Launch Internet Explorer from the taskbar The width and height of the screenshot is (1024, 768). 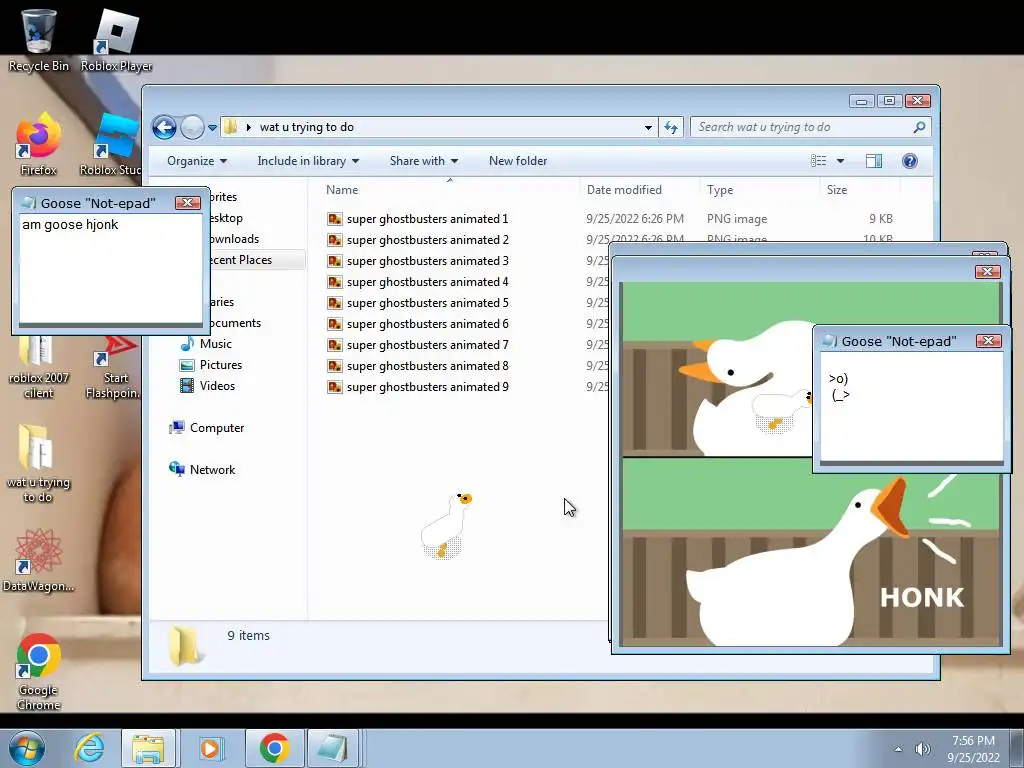89,748
